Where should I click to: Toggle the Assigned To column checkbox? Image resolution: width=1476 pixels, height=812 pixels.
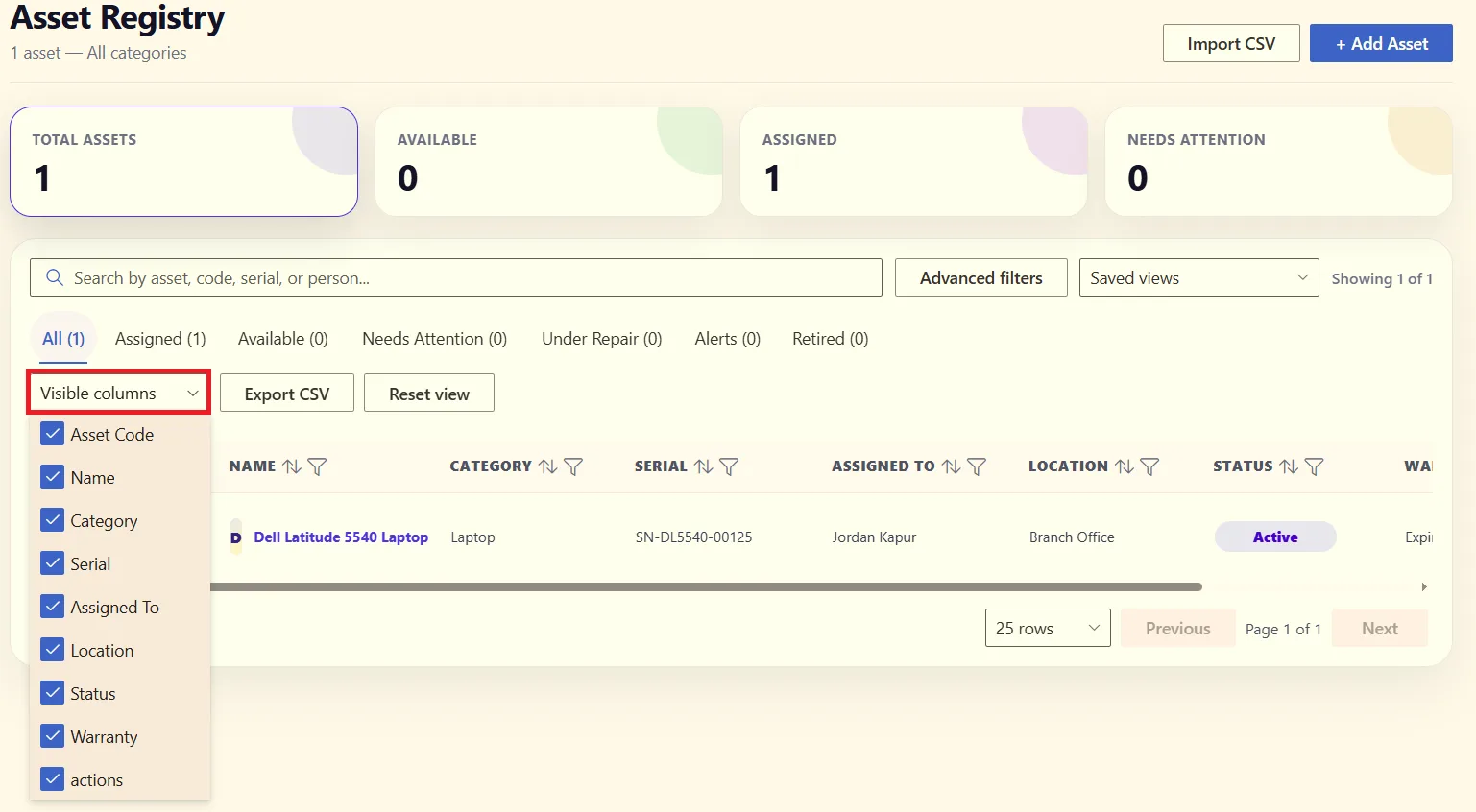coord(53,607)
